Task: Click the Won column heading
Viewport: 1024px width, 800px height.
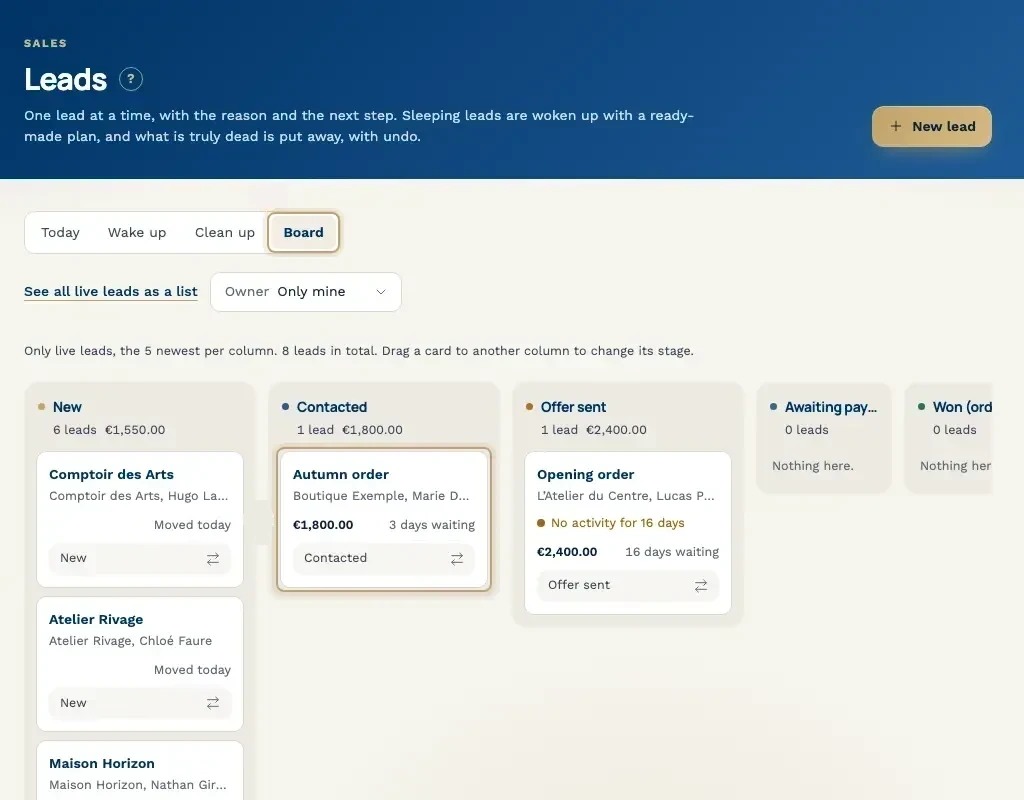Action: coord(962,407)
